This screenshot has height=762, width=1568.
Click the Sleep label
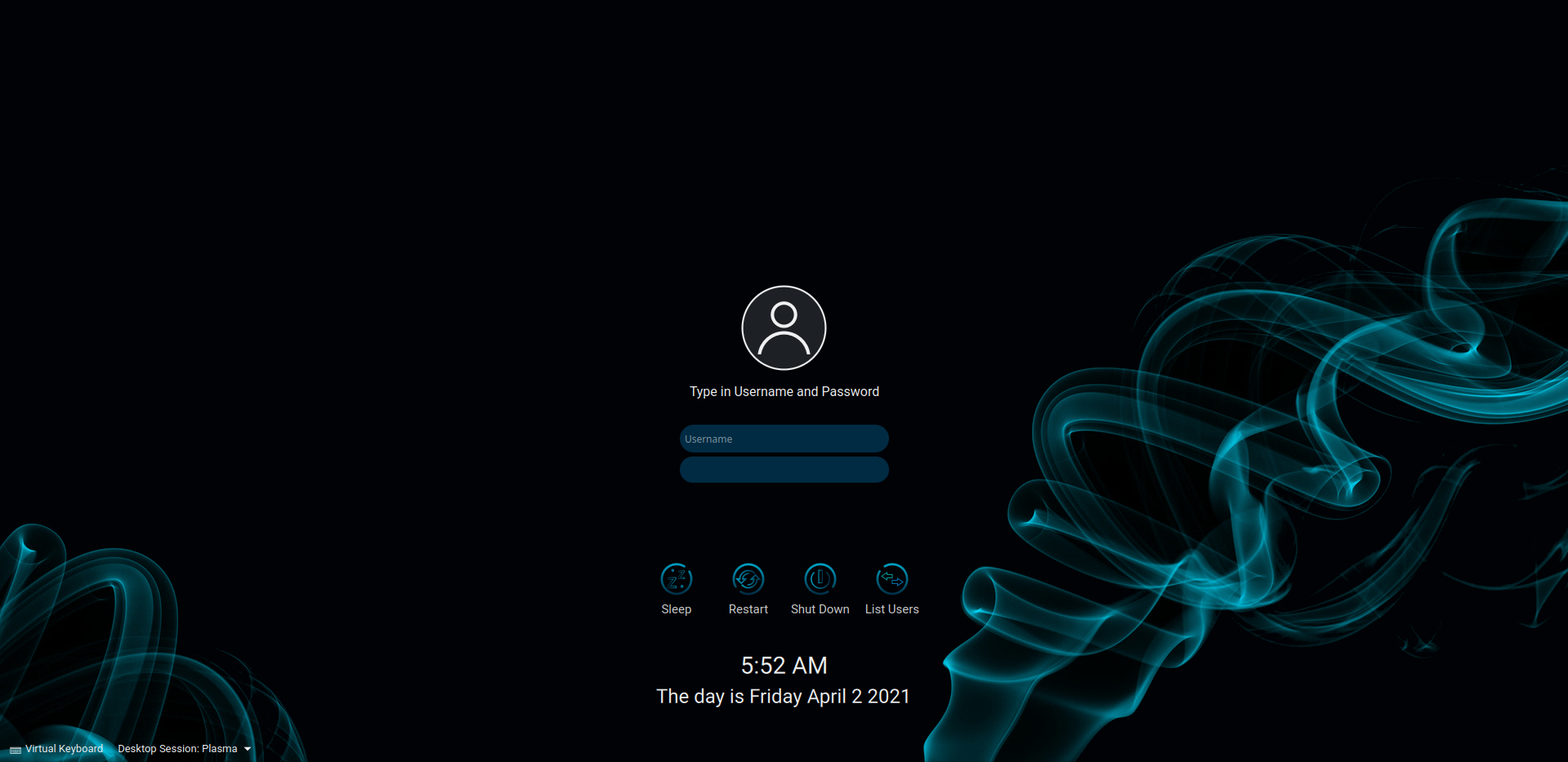pyautogui.click(x=677, y=609)
